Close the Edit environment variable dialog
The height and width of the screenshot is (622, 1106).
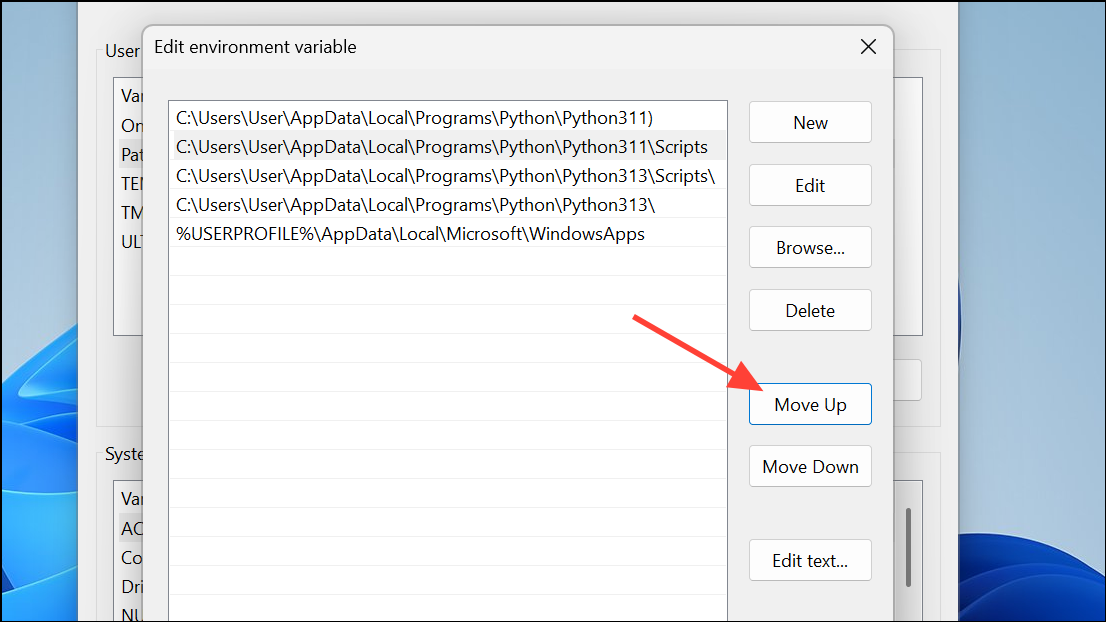867,47
